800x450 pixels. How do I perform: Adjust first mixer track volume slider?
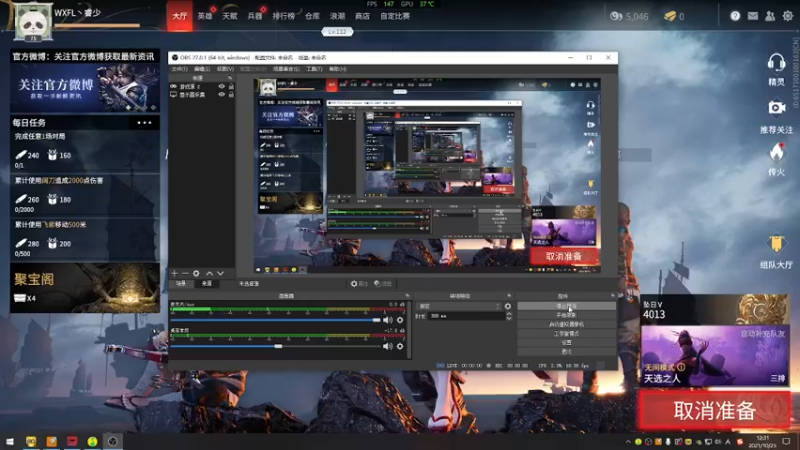coord(276,320)
